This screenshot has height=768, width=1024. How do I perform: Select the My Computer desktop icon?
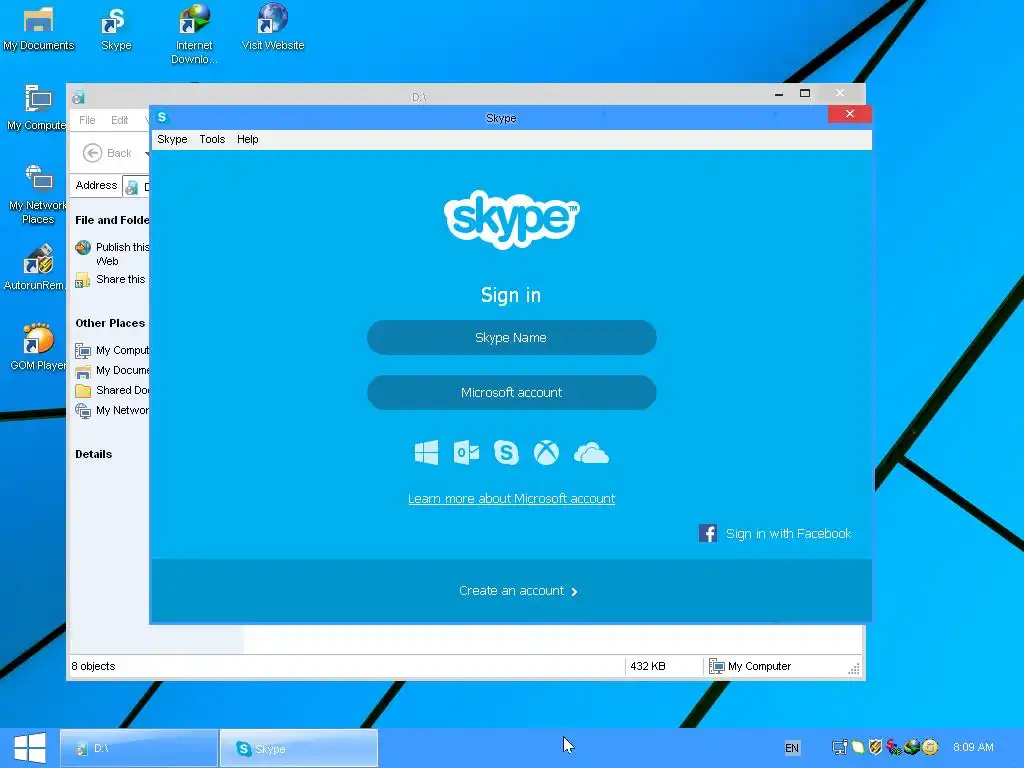[37, 108]
